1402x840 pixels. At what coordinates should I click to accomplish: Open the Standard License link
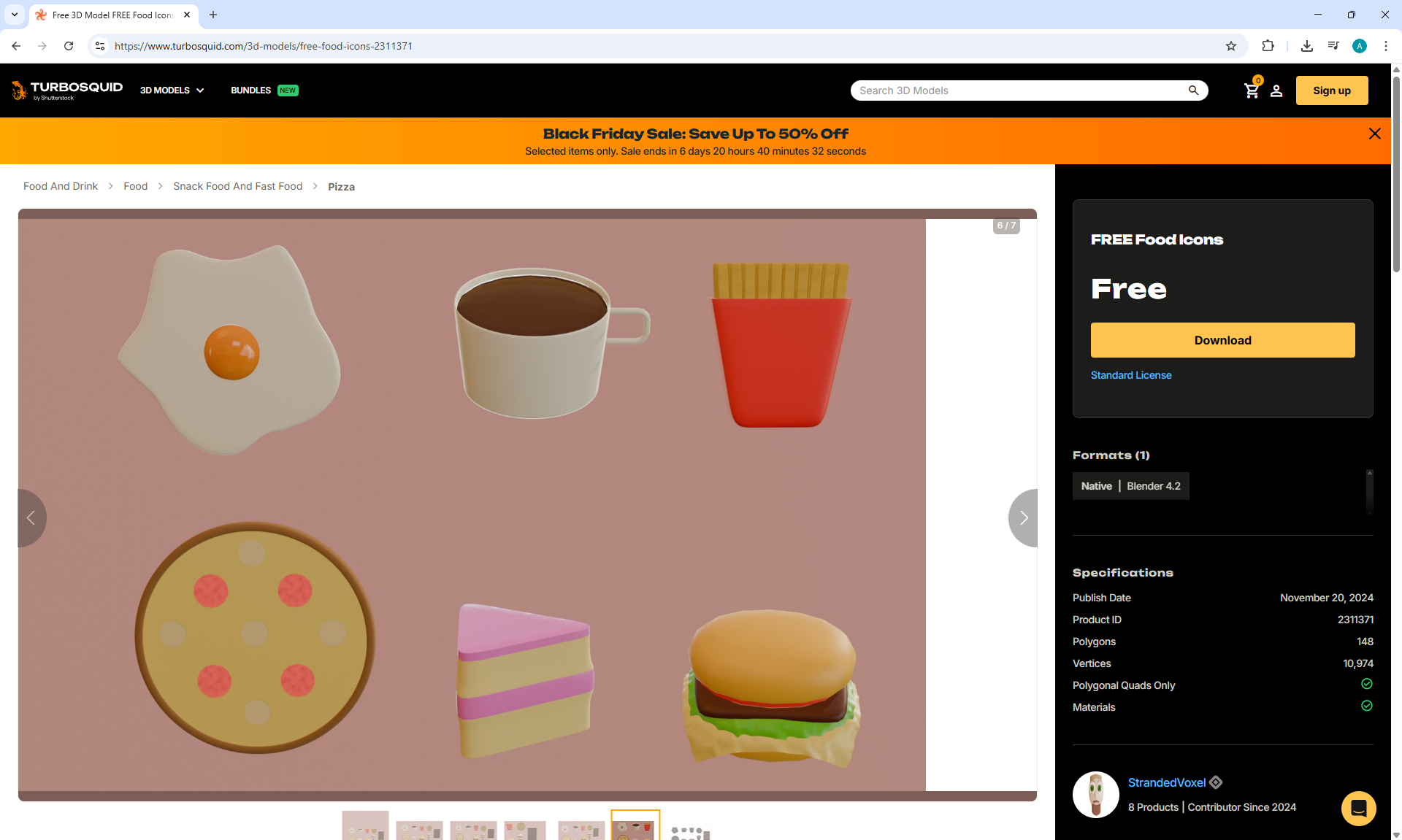click(1130, 375)
